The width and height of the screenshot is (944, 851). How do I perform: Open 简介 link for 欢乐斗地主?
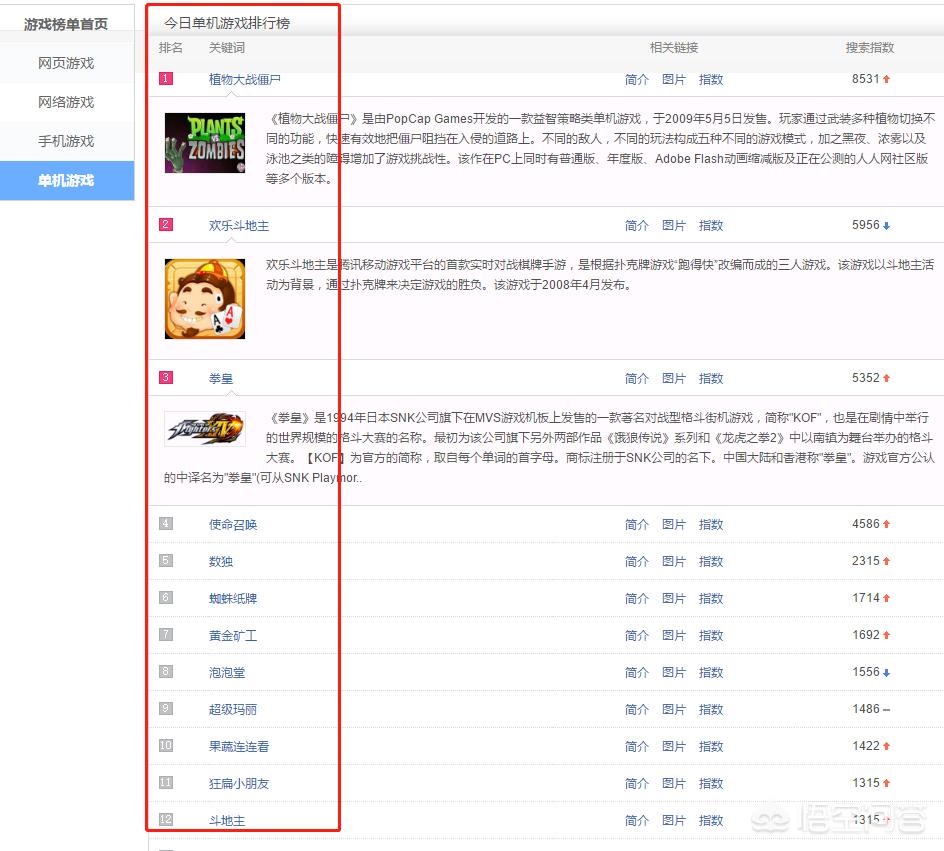point(636,226)
